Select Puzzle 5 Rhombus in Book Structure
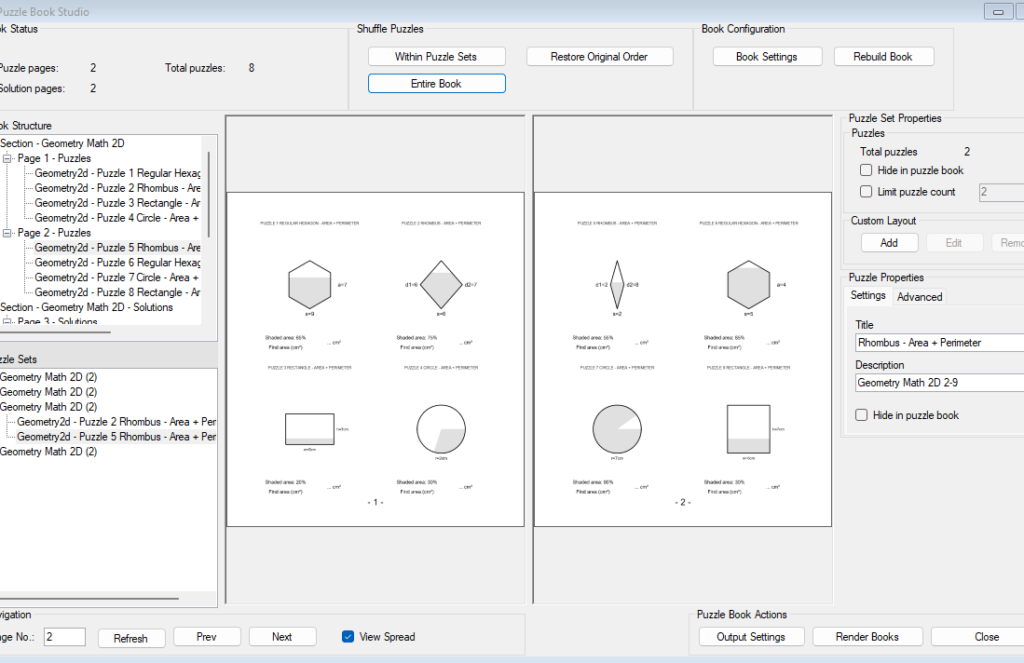Image resolution: width=1024 pixels, height=663 pixels. (x=118, y=248)
